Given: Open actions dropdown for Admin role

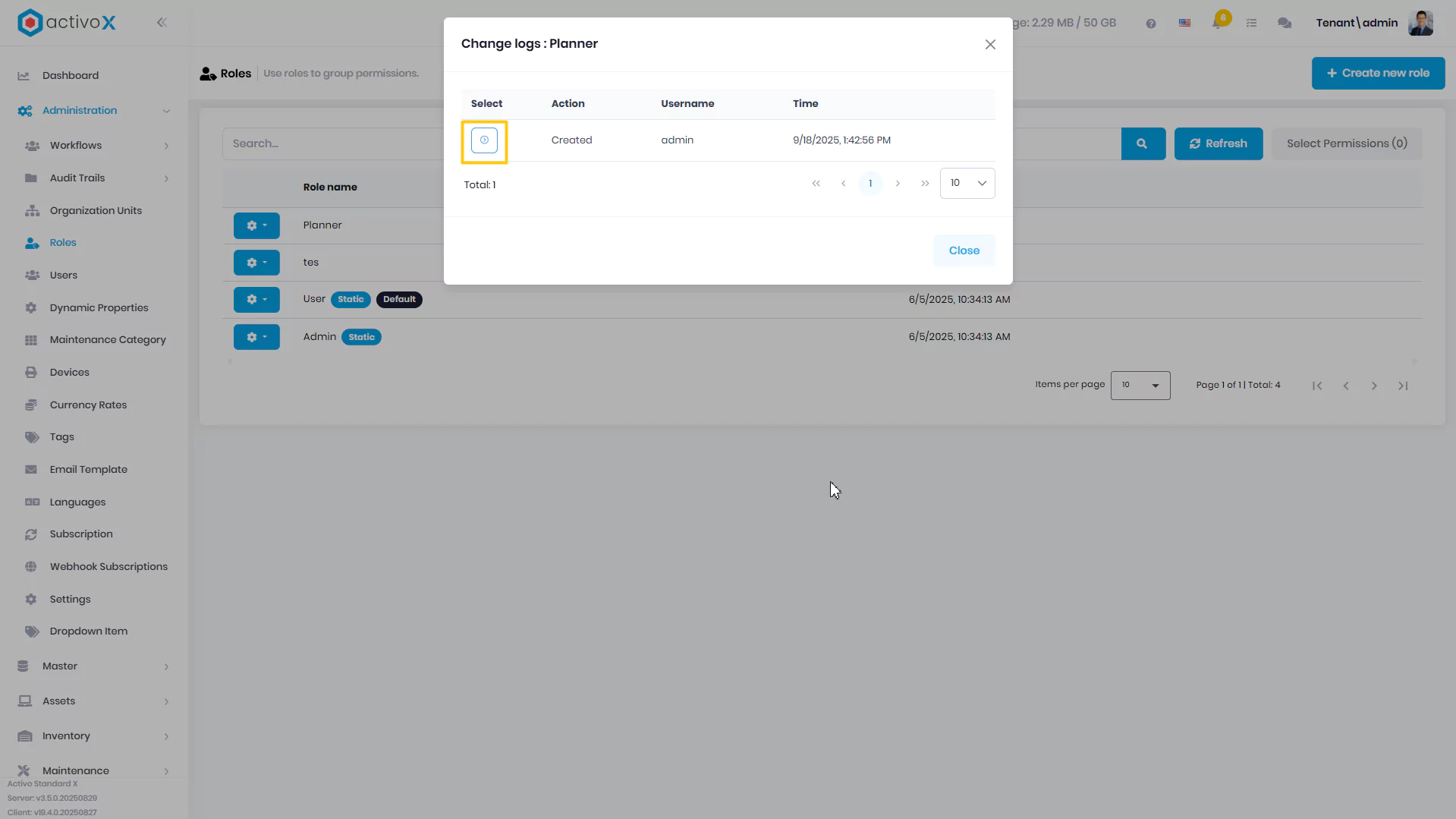Looking at the screenshot, I should coord(256,338).
